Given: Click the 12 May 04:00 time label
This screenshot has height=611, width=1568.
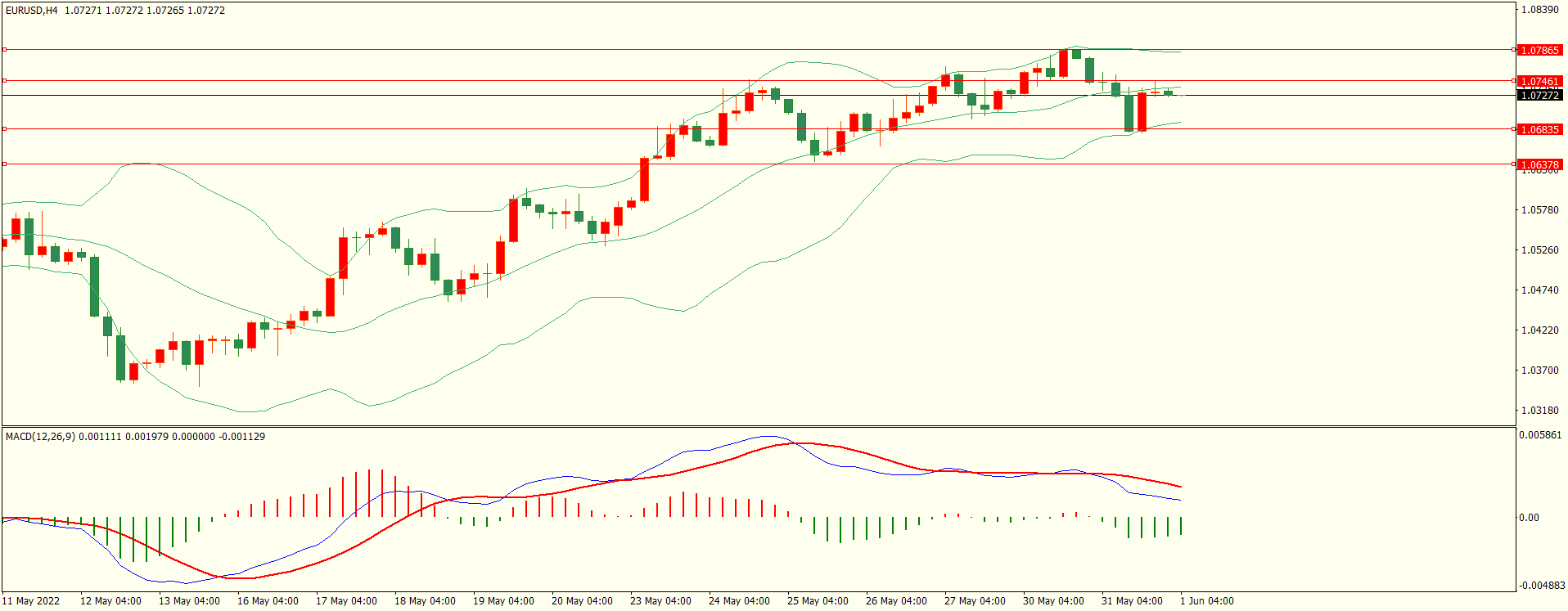Looking at the screenshot, I should [110, 601].
